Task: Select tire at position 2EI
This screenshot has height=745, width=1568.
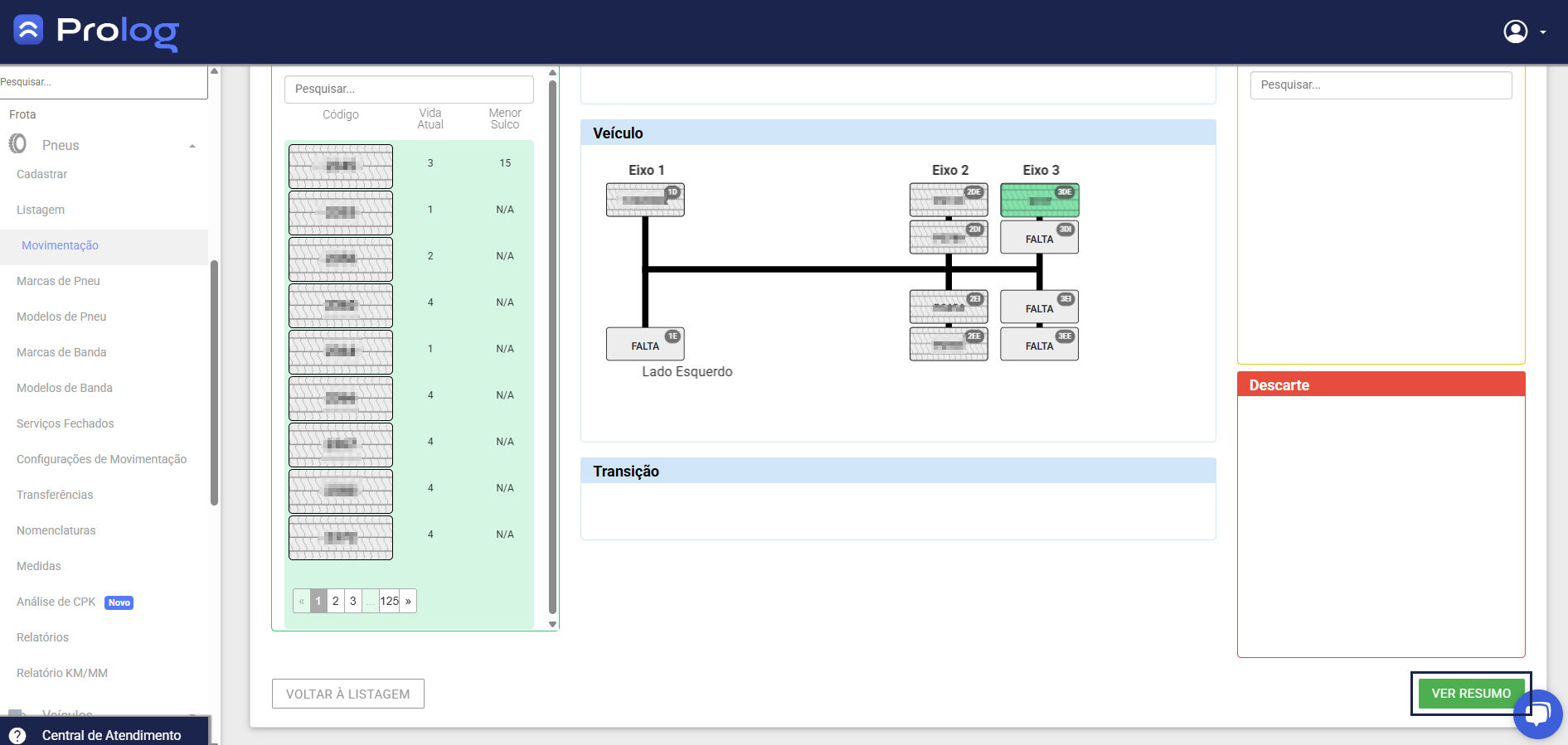Action: pos(949,307)
